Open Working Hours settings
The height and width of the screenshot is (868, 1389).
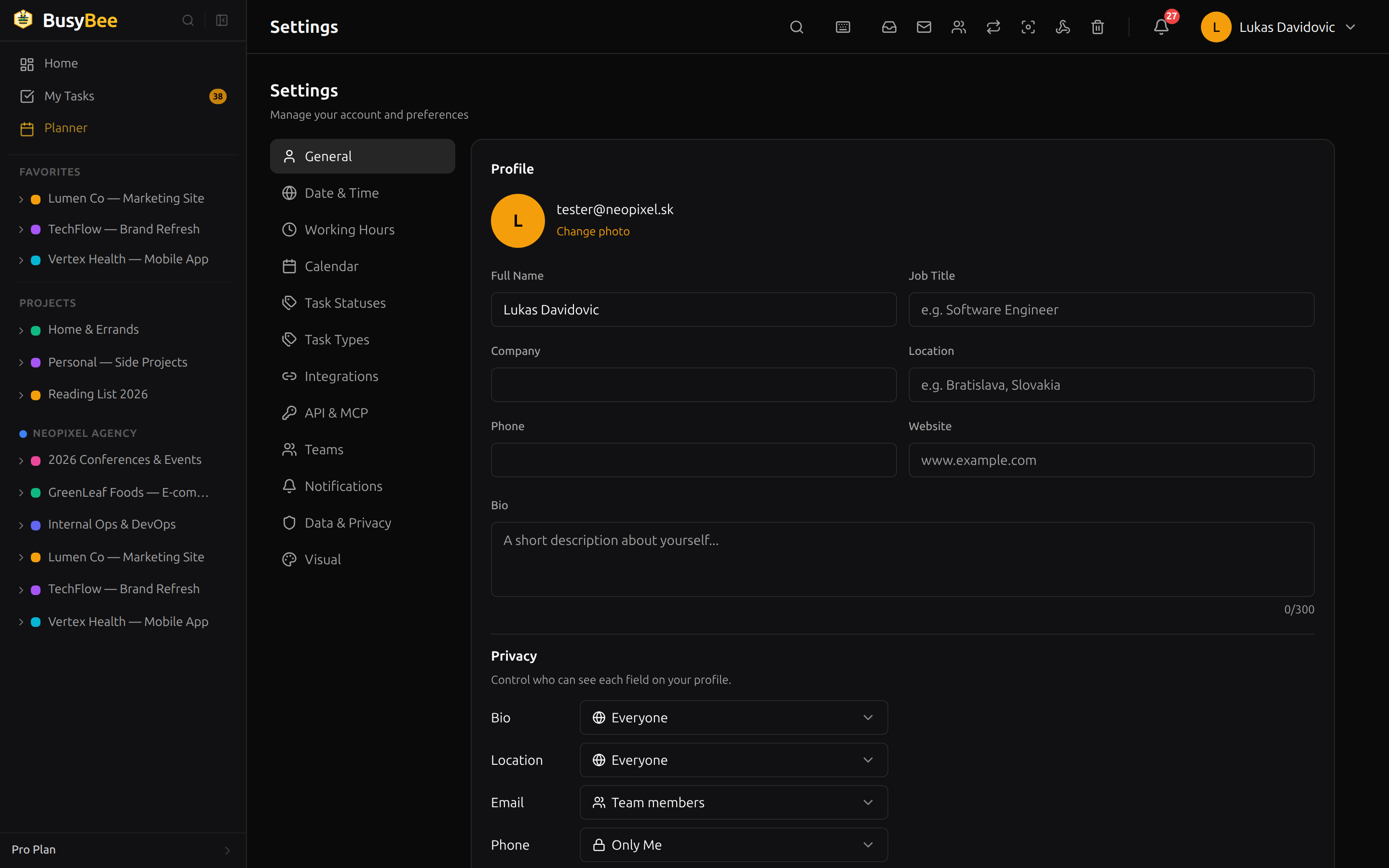click(362, 230)
